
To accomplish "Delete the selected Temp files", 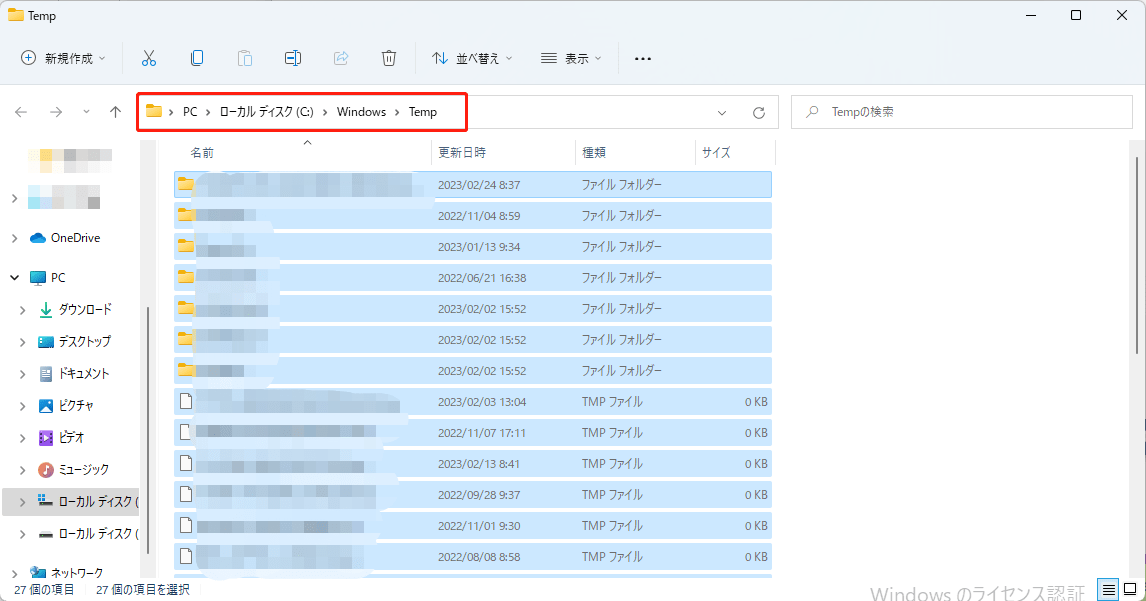I will 389,57.
